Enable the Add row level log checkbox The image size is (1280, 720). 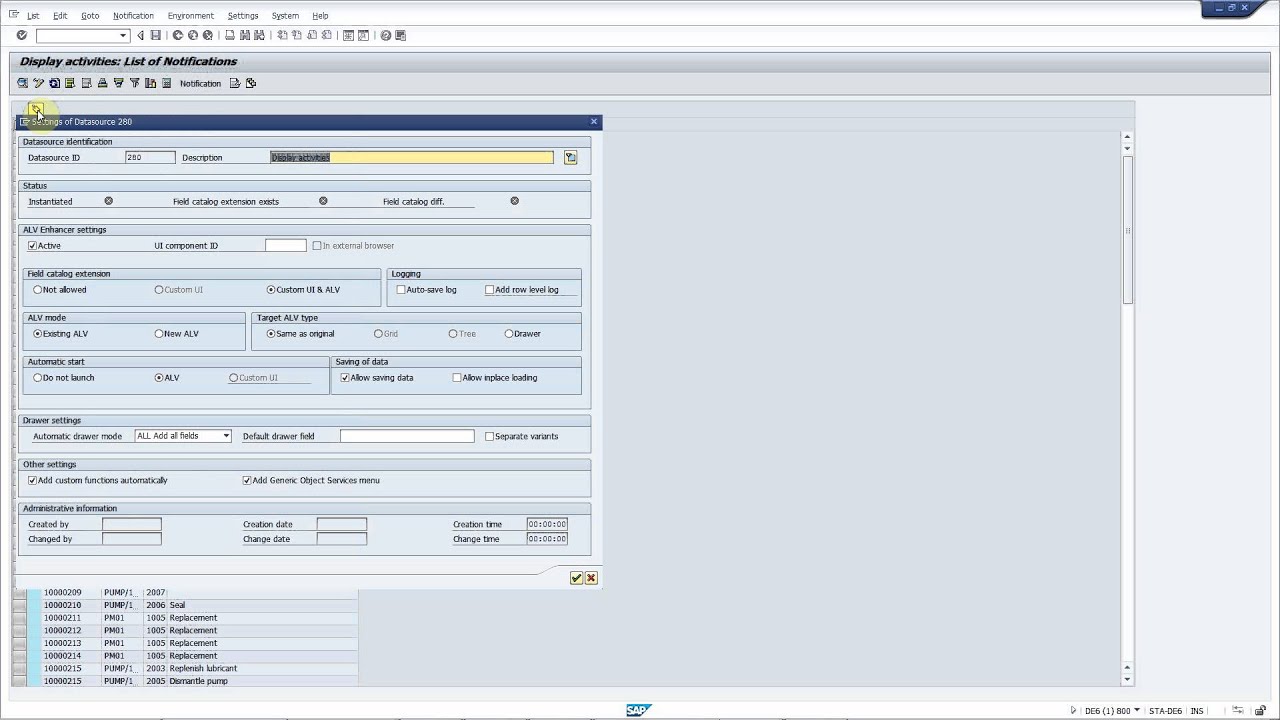(490, 290)
